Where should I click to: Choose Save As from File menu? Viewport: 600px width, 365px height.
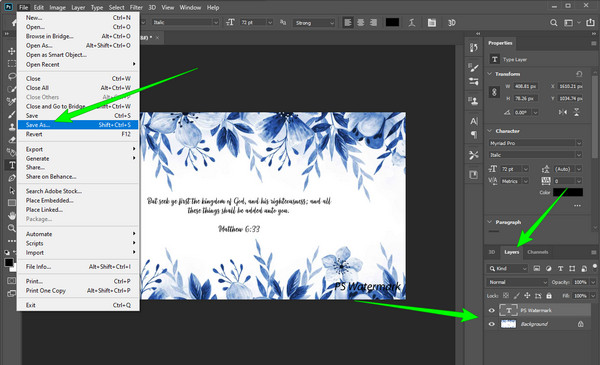[x=78, y=125]
